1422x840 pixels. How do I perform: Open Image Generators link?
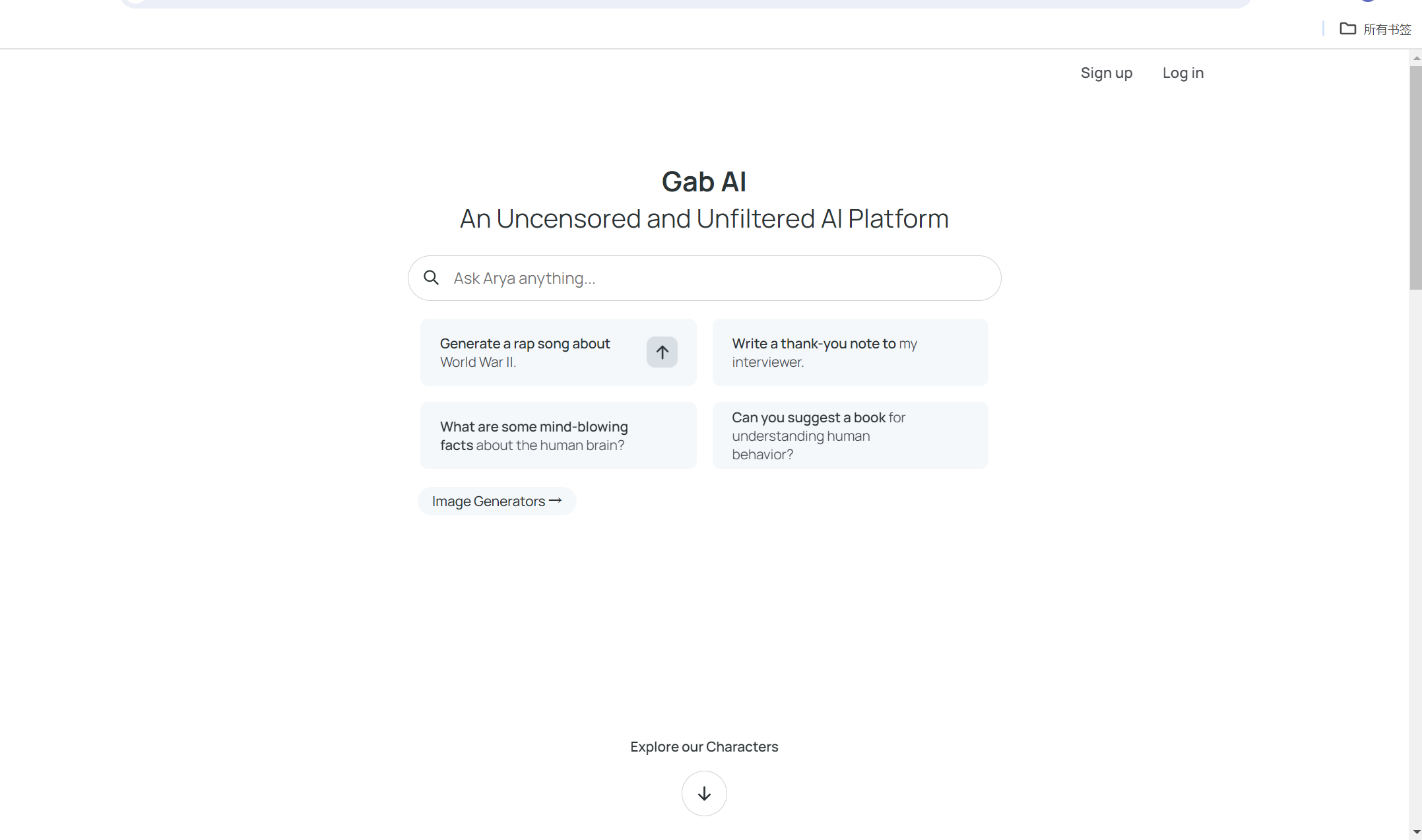(489, 501)
